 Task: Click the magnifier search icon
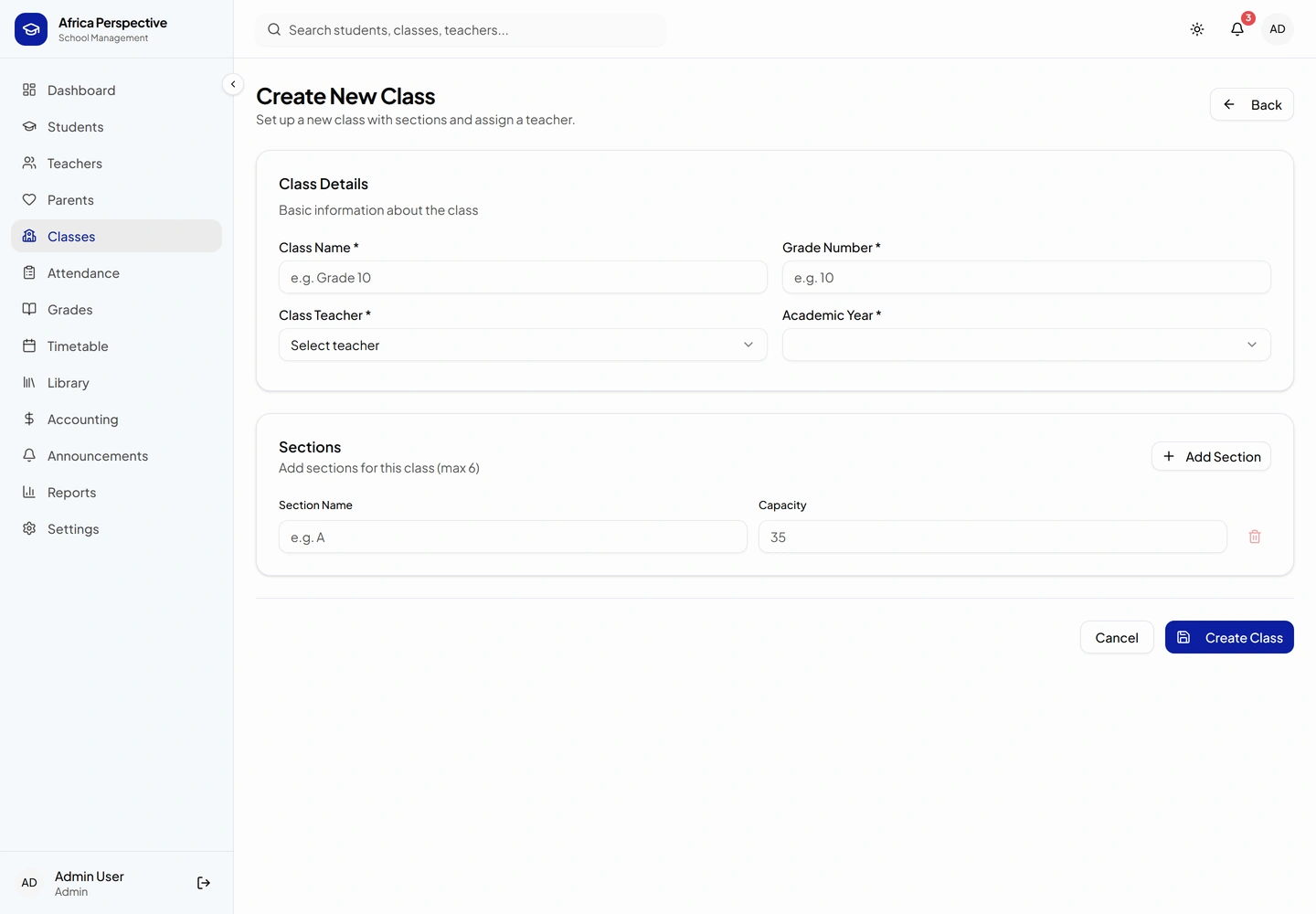click(274, 29)
